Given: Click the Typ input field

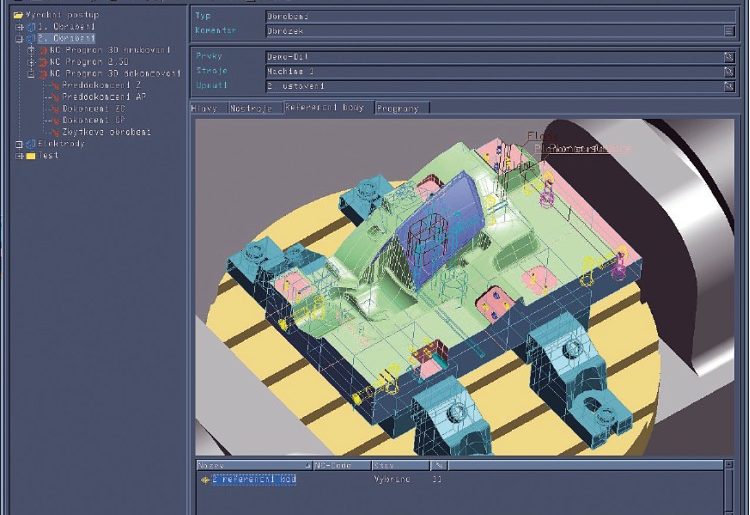Looking at the screenshot, I should pos(500,16).
